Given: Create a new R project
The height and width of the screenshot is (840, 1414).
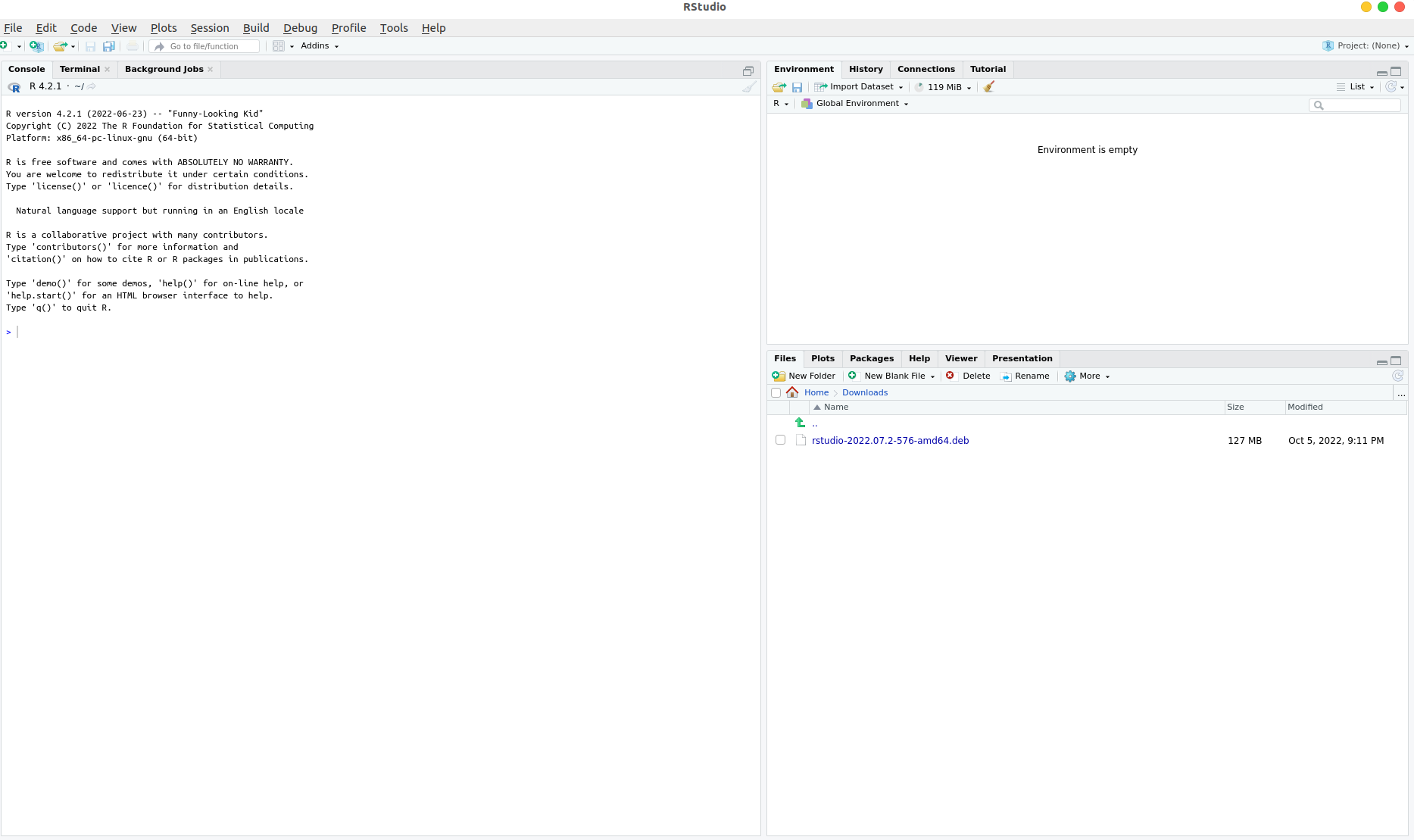Looking at the screenshot, I should 36,46.
